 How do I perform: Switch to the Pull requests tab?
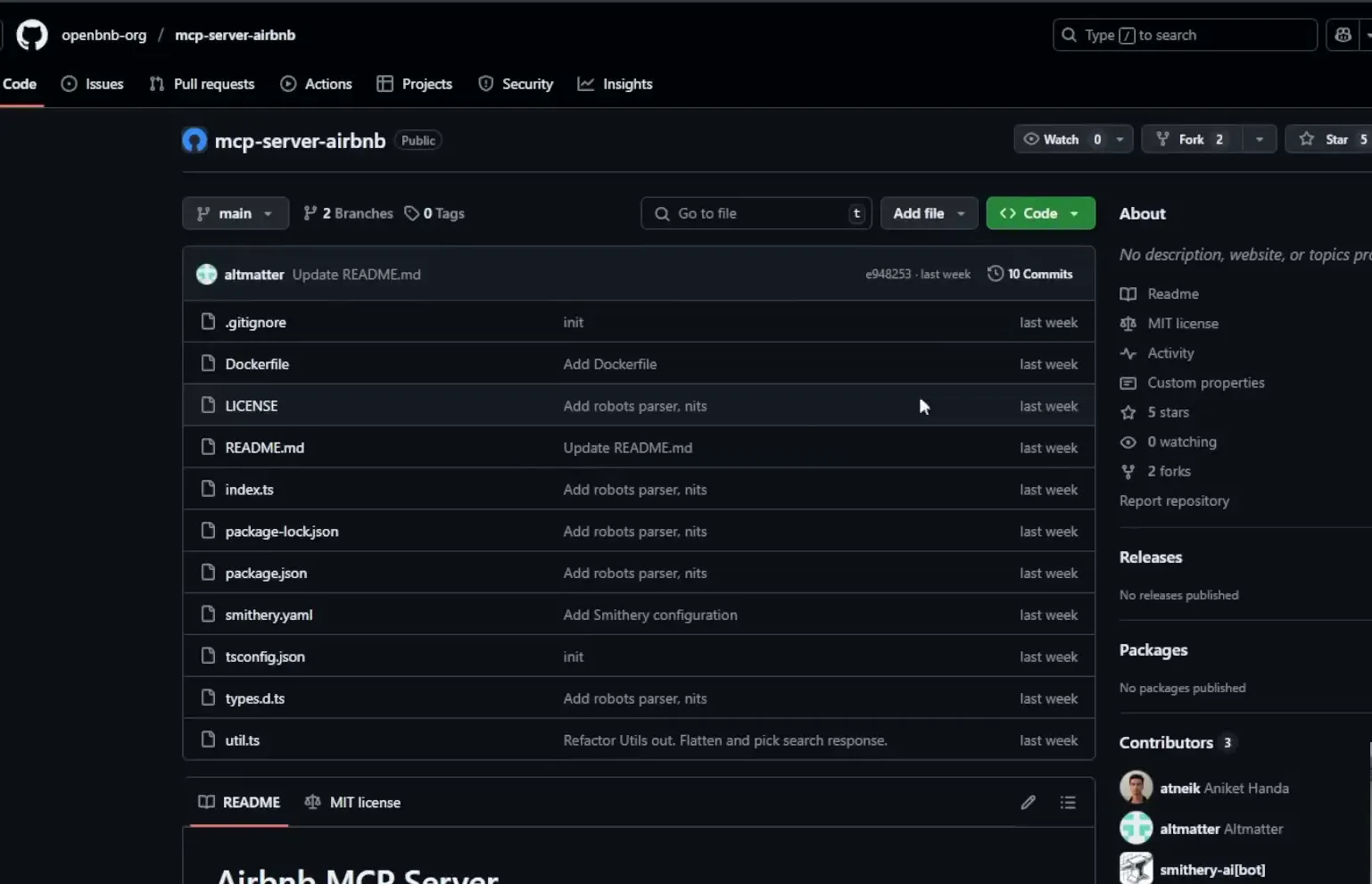point(202,84)
